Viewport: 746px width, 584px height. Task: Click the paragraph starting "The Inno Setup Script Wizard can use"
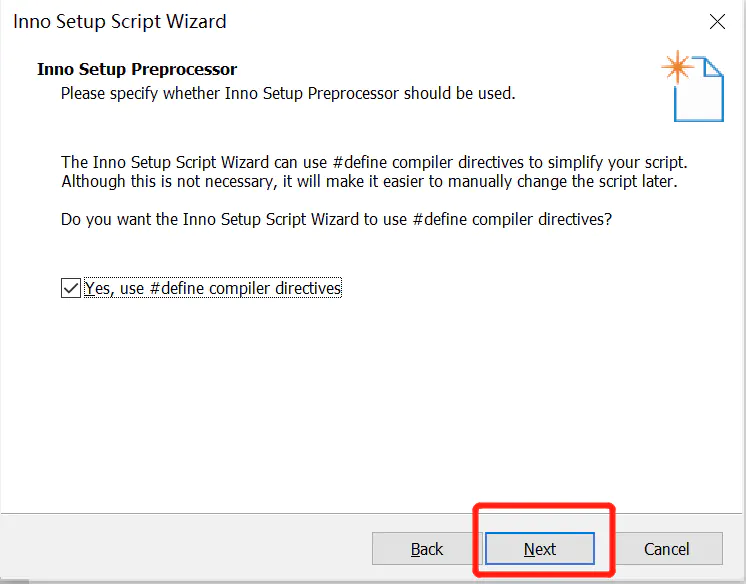[x=374, y=162]
